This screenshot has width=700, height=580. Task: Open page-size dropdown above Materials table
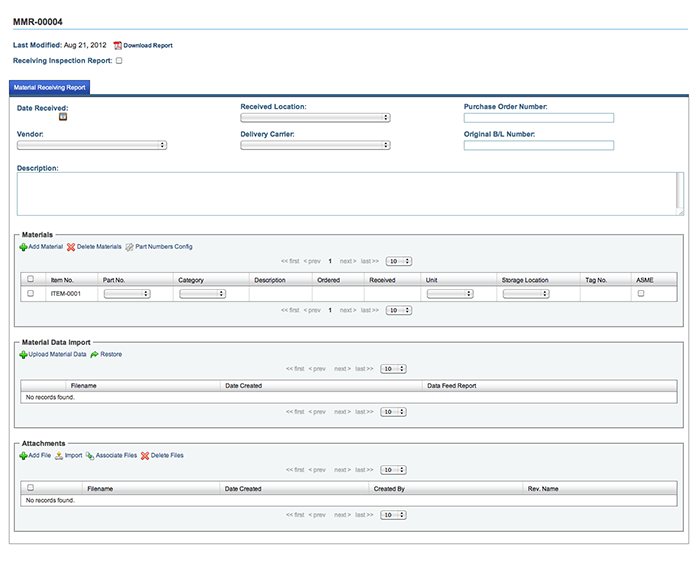click(x=399, y=261)
